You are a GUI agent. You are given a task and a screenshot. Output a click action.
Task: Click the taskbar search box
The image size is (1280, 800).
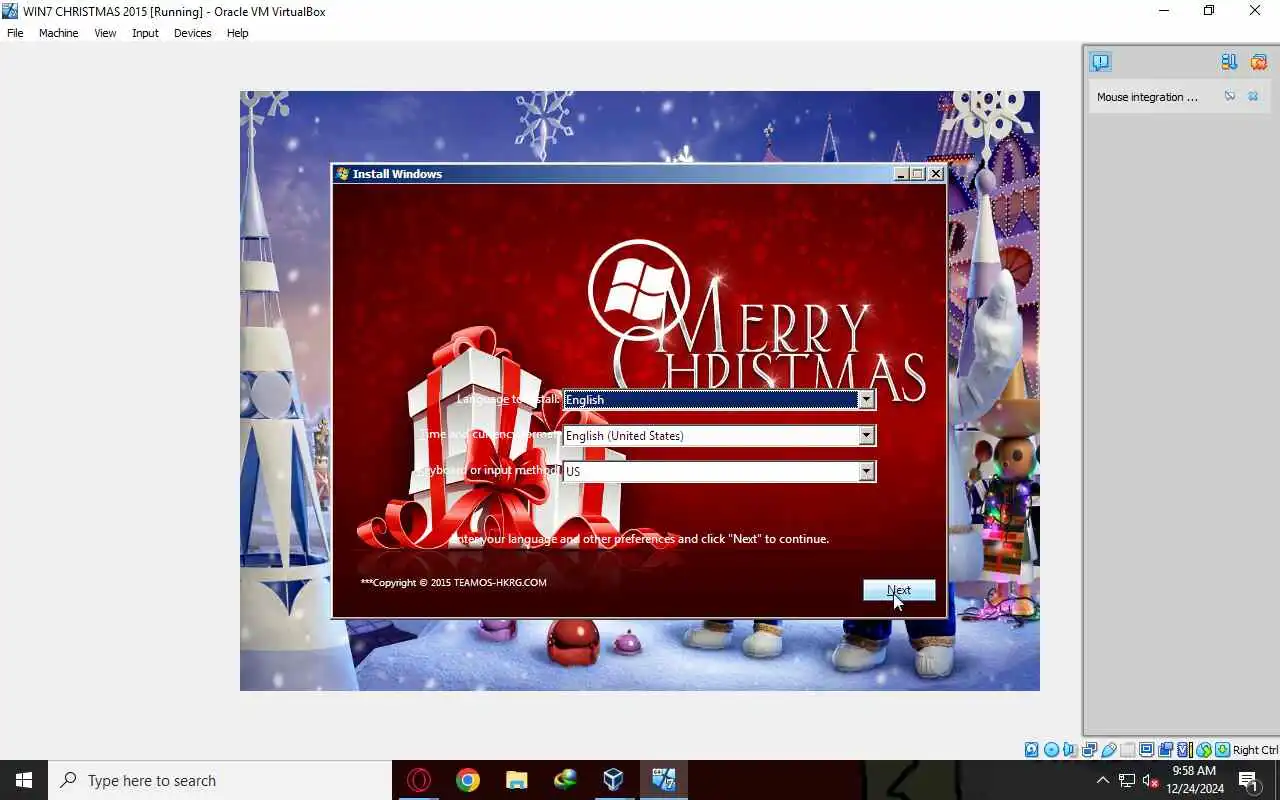pos(220,780)
